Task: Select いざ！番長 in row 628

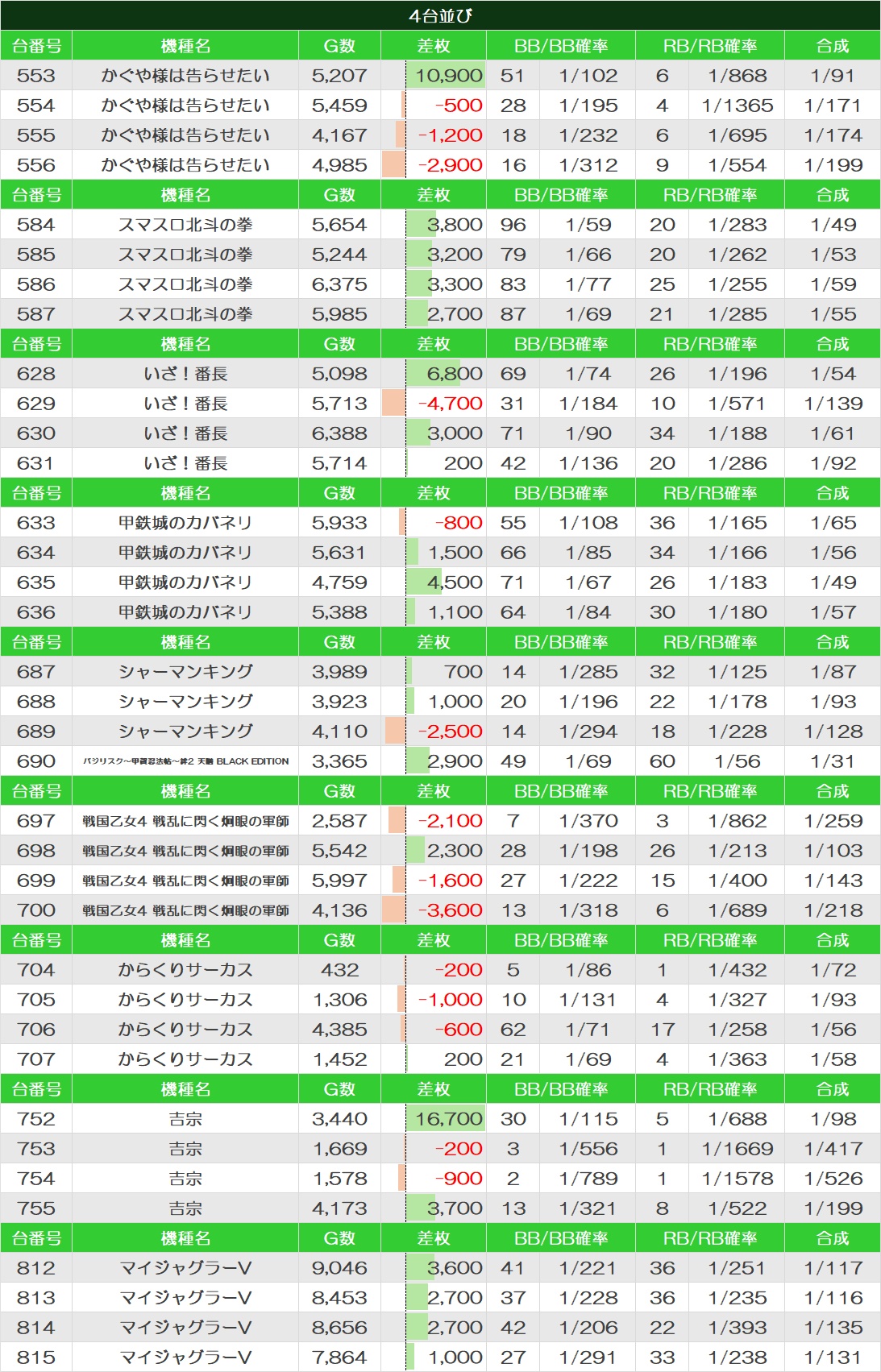Action: point(185,374)
